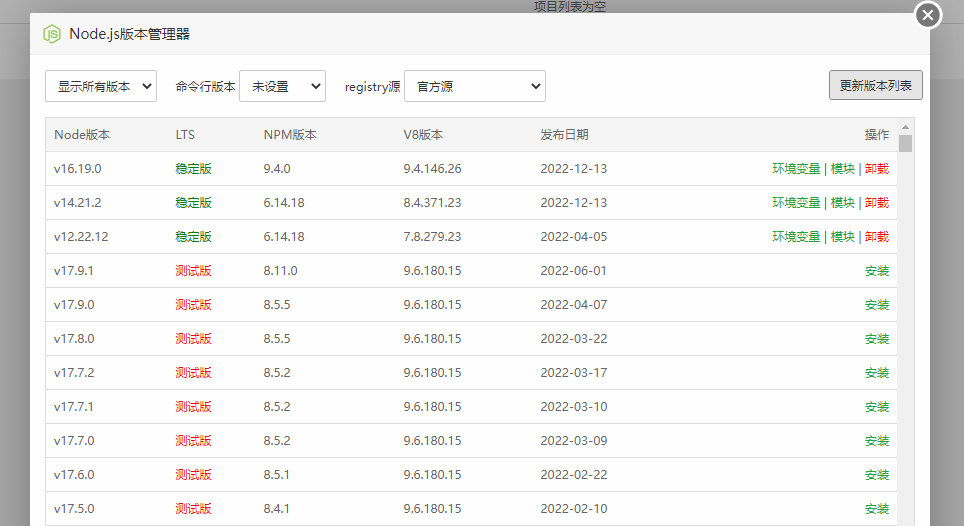The width and height of the screenshot is (964, 526).
Task: Click the Node.js版本管理器 dialog title
Action: (x=129, y=34)
